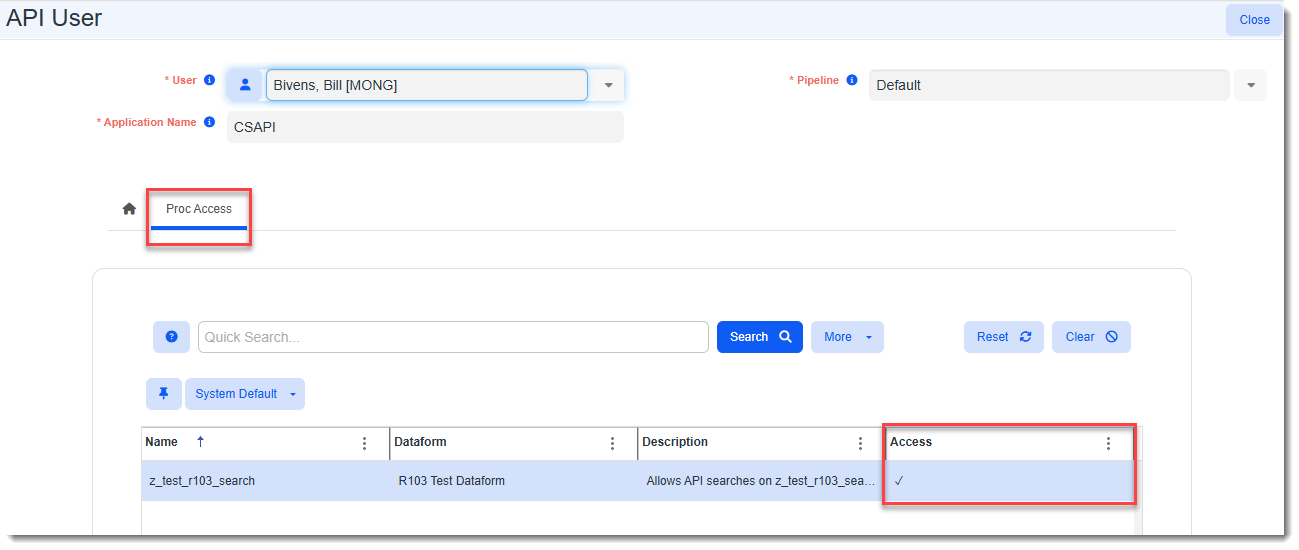This screenshot has height=550, width=1299.
Task: Click the pin icon button
Action: pyautogui.click(x=164, y=394)
